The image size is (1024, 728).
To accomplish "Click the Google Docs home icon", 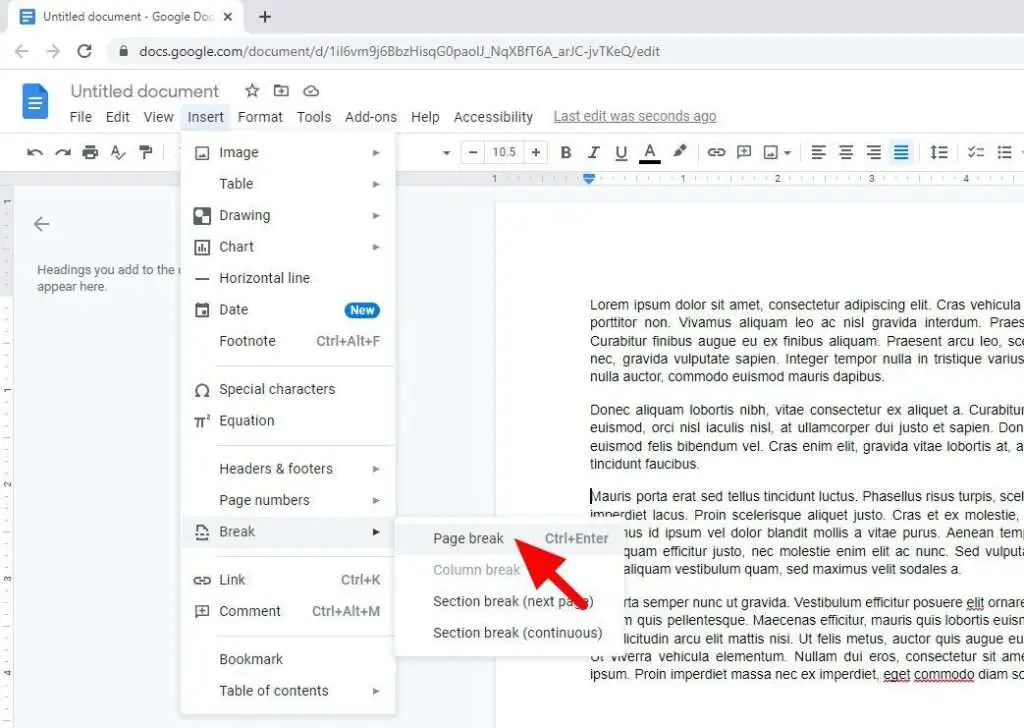I will (35, 101).
